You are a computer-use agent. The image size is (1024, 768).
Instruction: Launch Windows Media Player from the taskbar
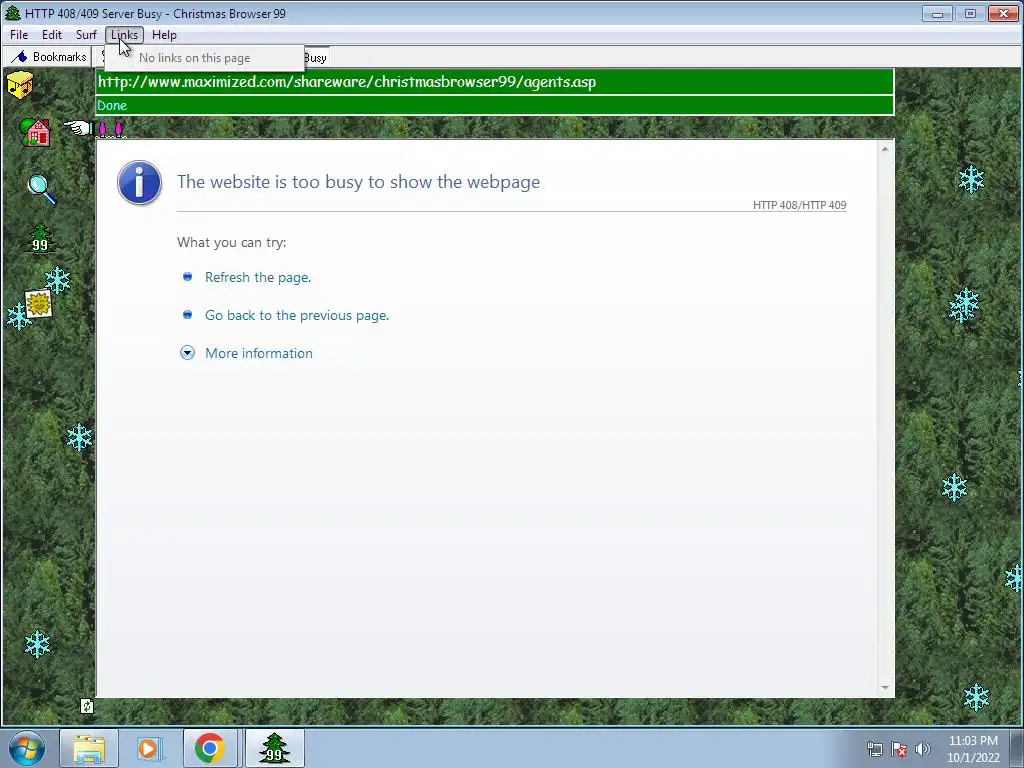149,748
